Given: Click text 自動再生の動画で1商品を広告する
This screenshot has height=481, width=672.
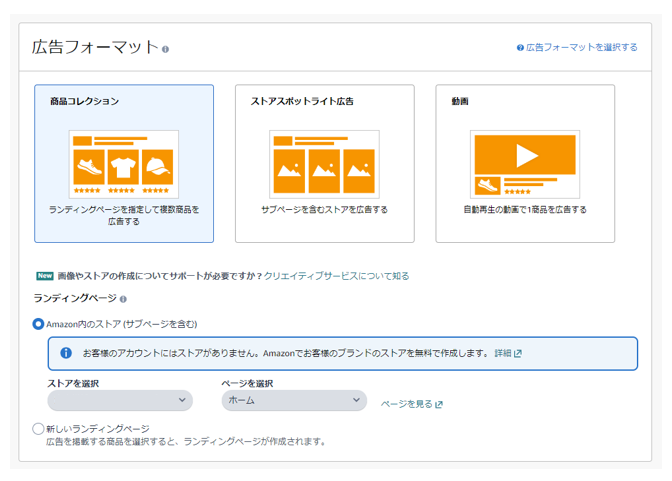Looking at the screenshot, I should (x=525, y=210).
